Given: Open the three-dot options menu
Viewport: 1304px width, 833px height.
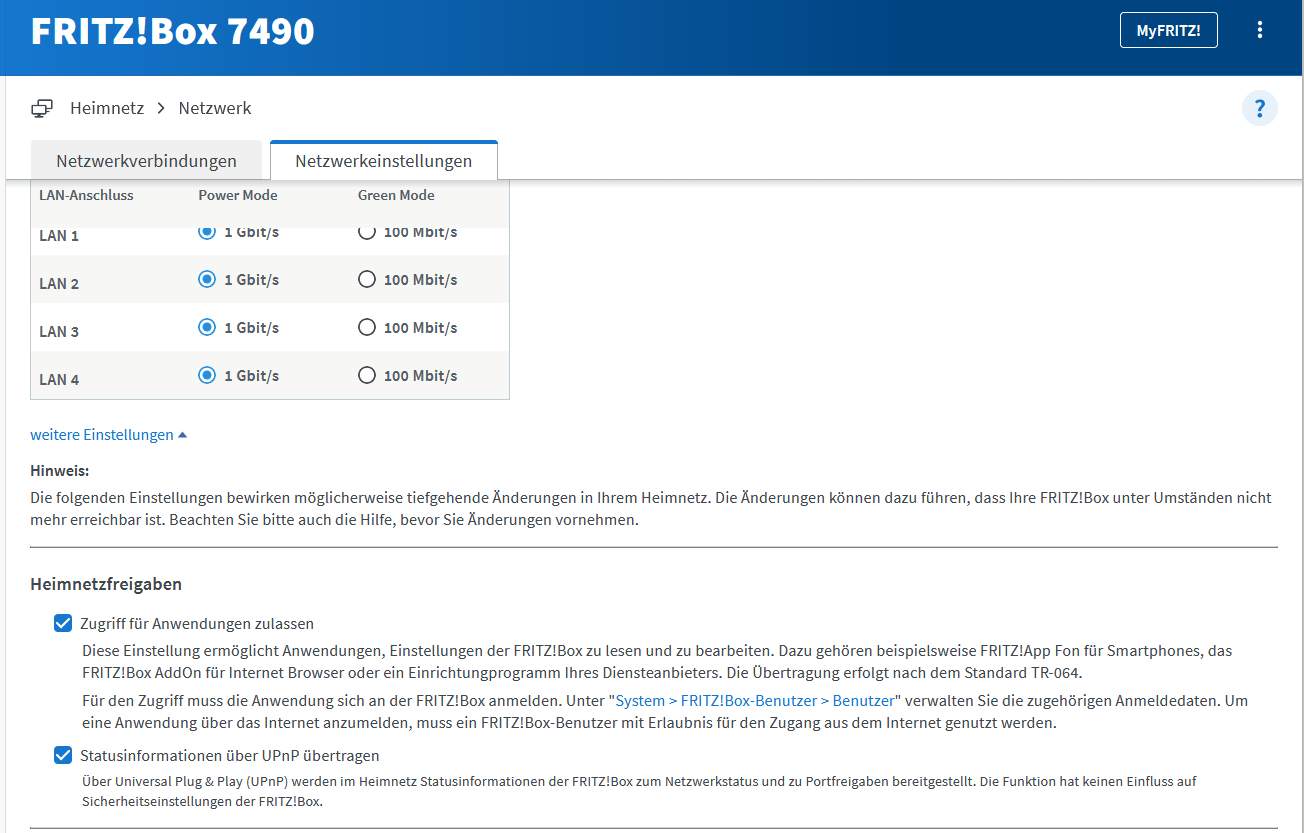Looking at the screenshot, I should click(1259, 30).
